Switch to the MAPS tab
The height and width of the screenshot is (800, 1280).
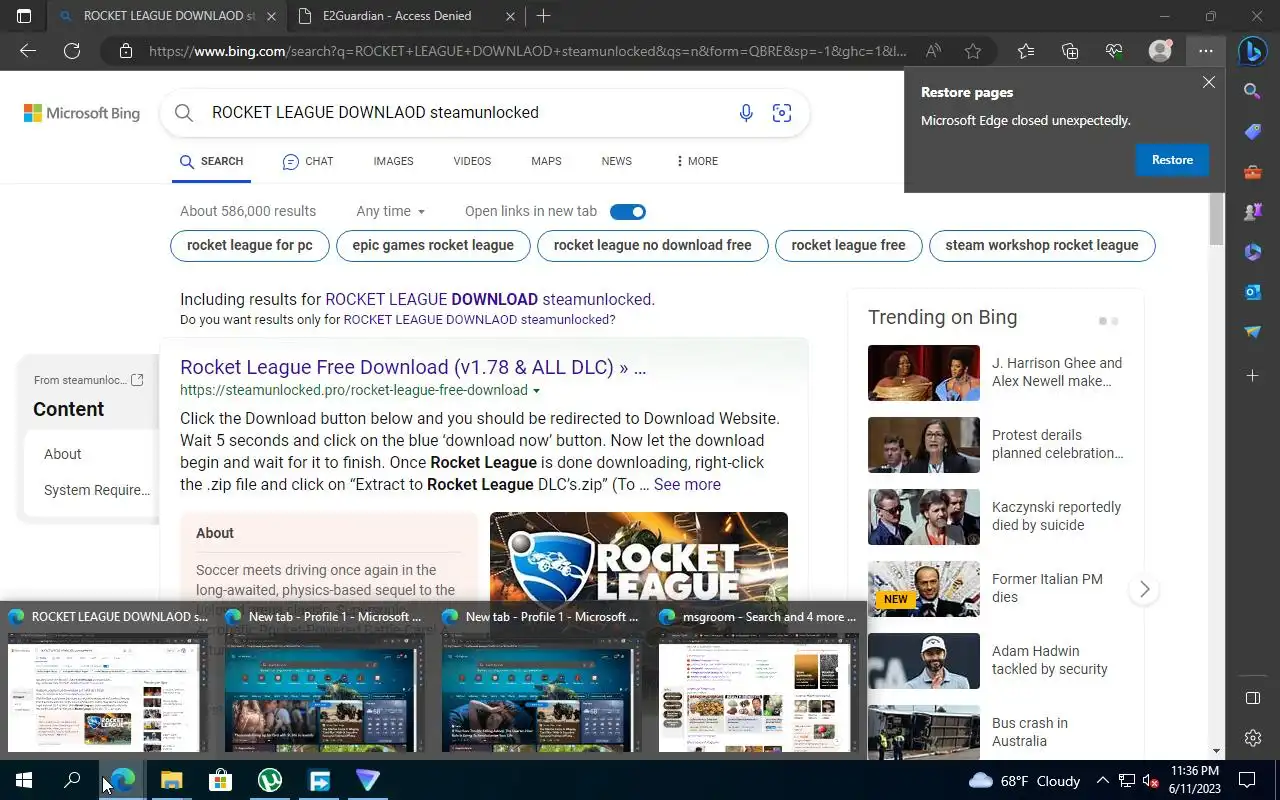(x=546, y=161)
